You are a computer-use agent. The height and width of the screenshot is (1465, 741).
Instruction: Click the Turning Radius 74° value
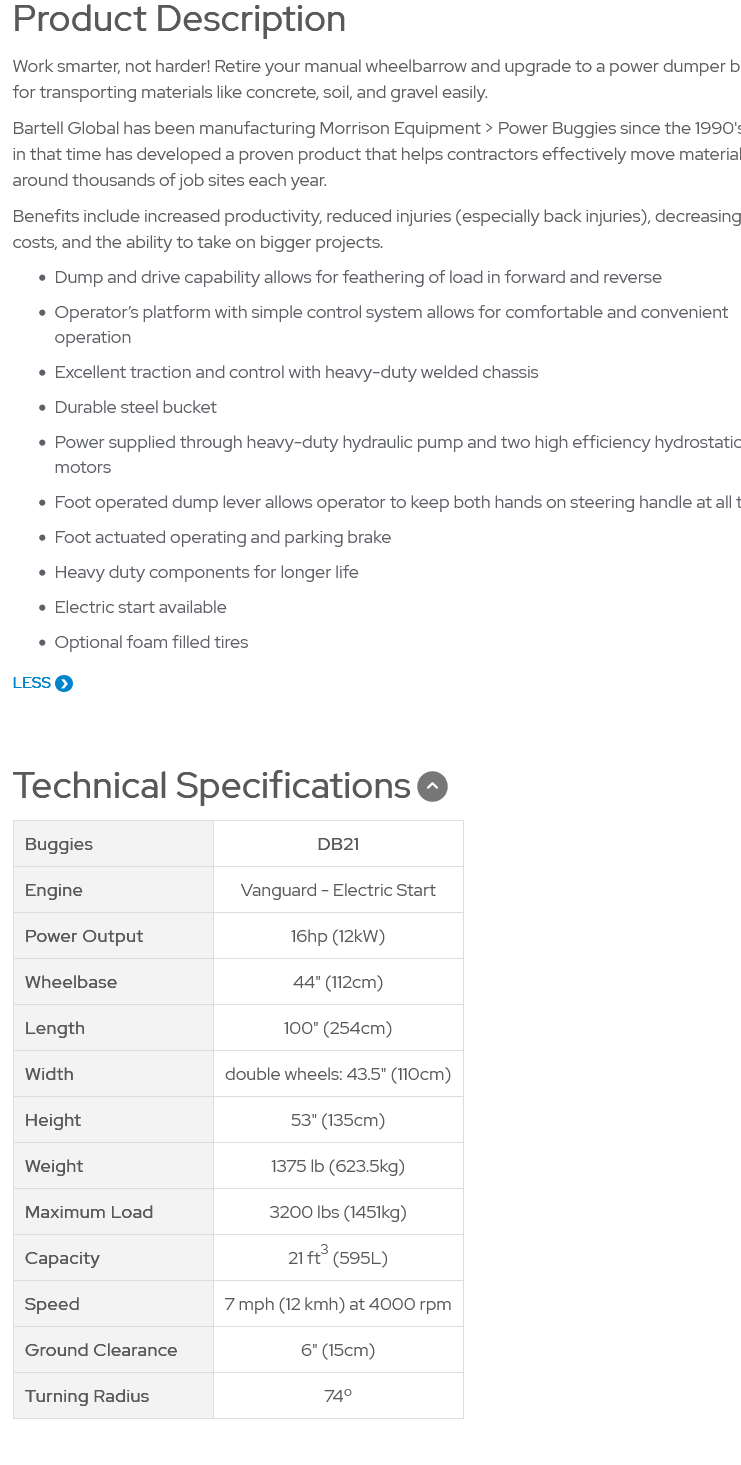coord(338,1396)
